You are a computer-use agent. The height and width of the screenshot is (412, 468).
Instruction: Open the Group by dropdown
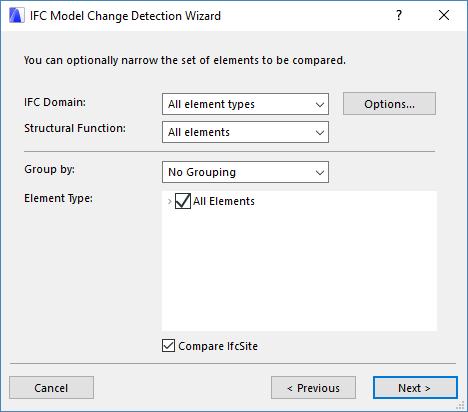(245, 172)
